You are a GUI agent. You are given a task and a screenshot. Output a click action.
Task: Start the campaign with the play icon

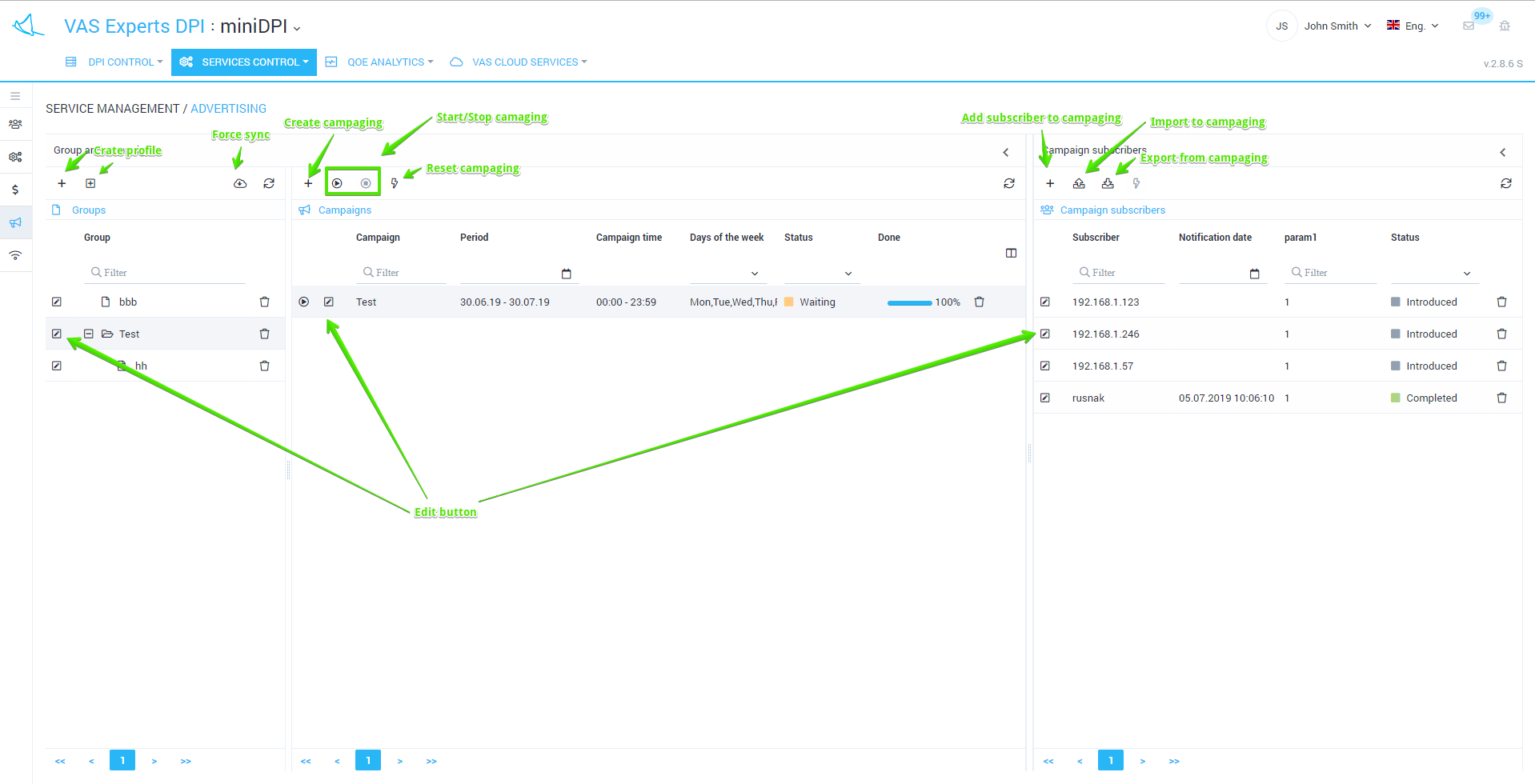pos(337,183)
